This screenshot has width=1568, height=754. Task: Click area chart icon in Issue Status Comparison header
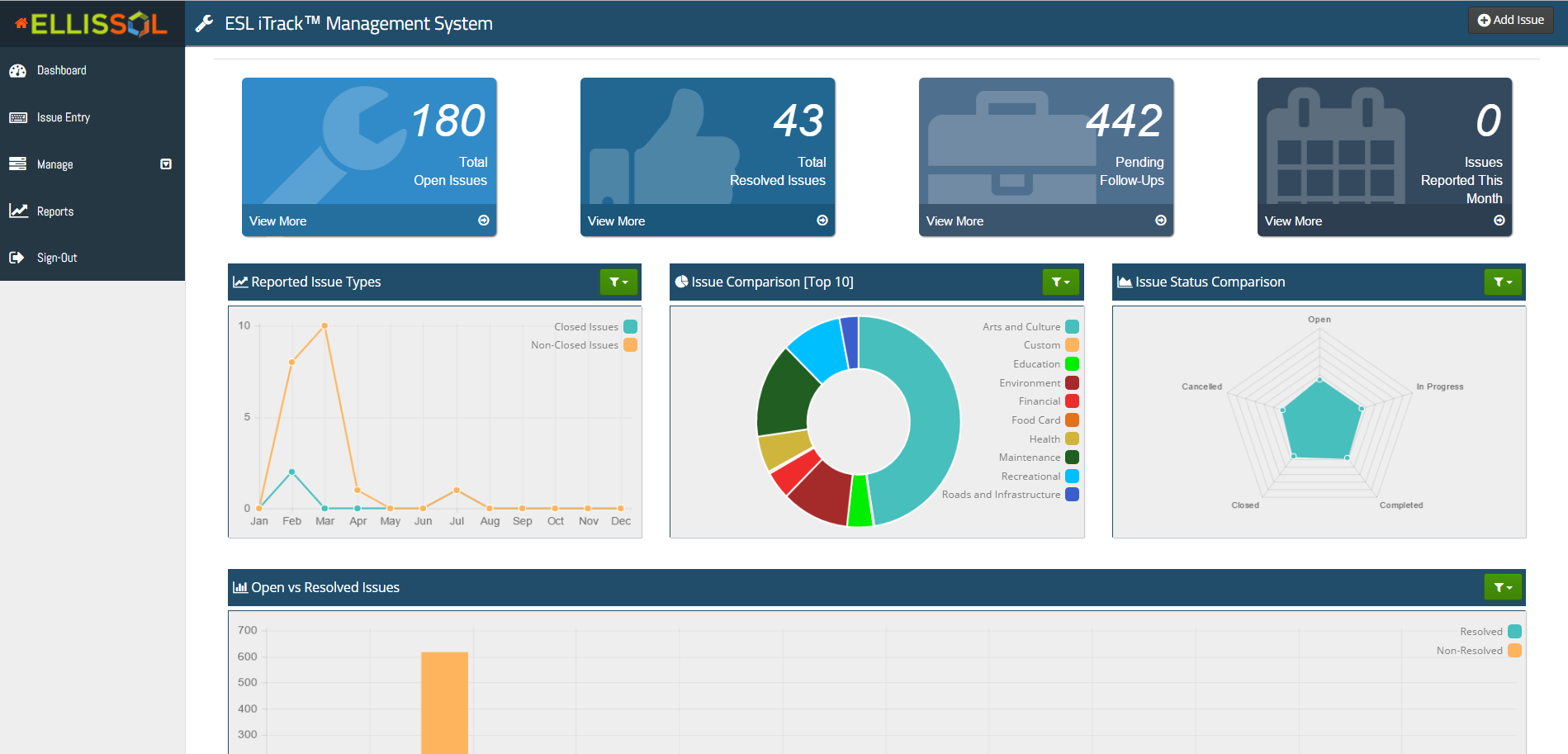click(x=1125, y=282)
